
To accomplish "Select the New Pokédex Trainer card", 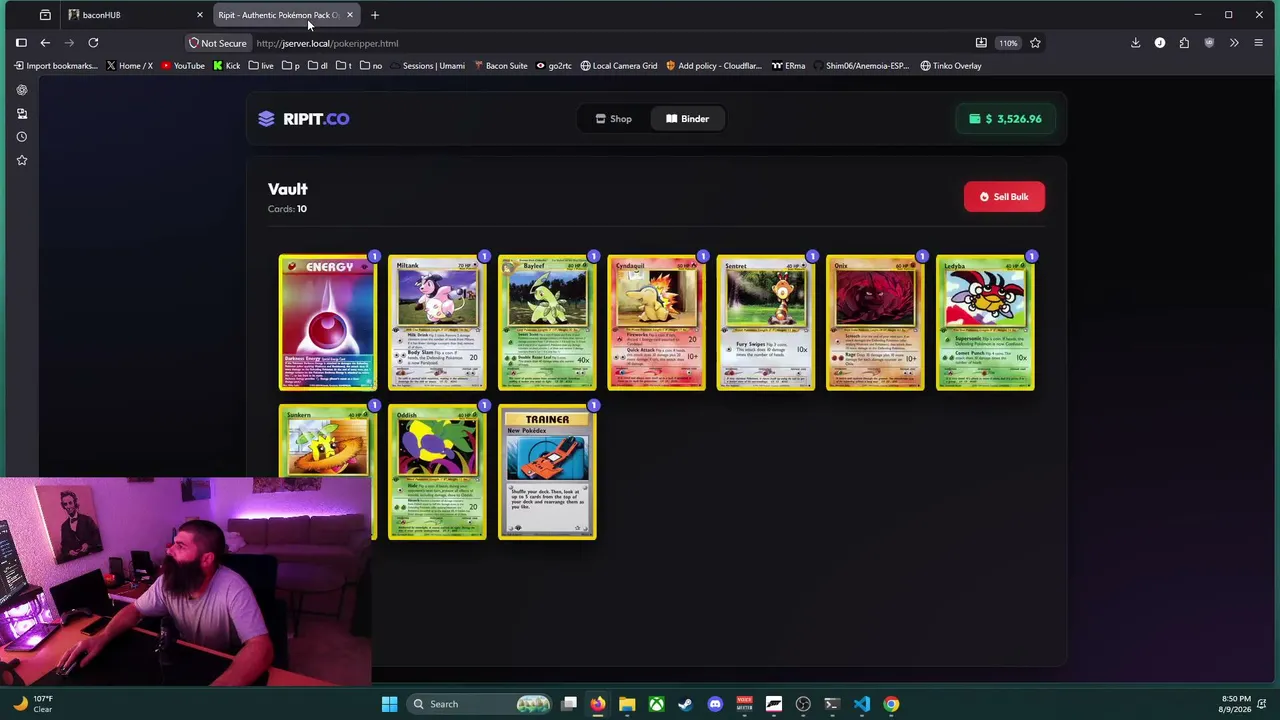I will (x=547, y=472).
